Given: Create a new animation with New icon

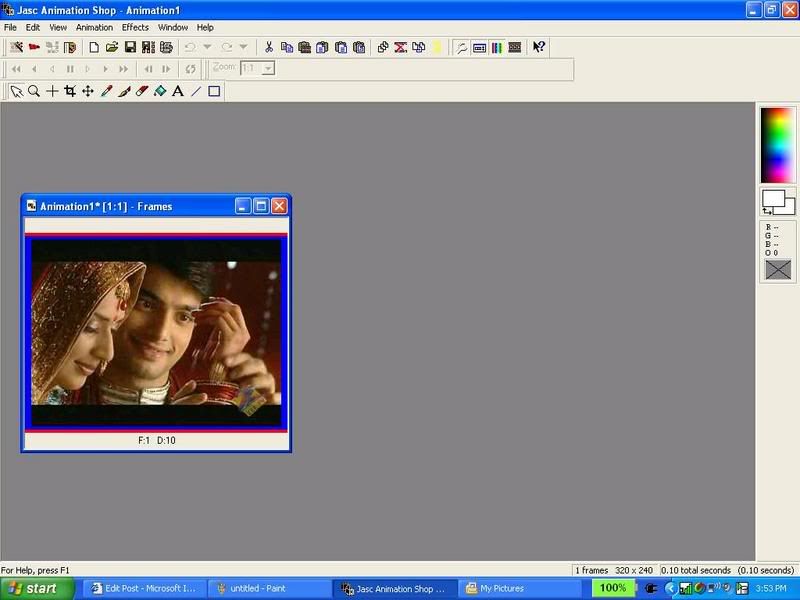Looking at the screenshot, I should (x=94, y=47).
